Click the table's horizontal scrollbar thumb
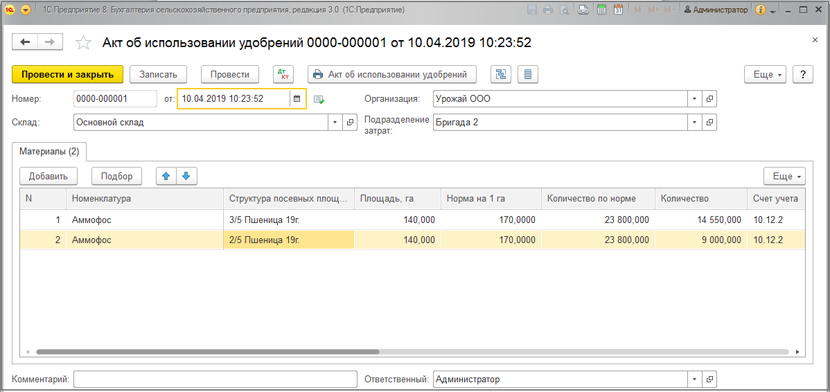This screenshot has height=392, width=830. pos(207,351)
